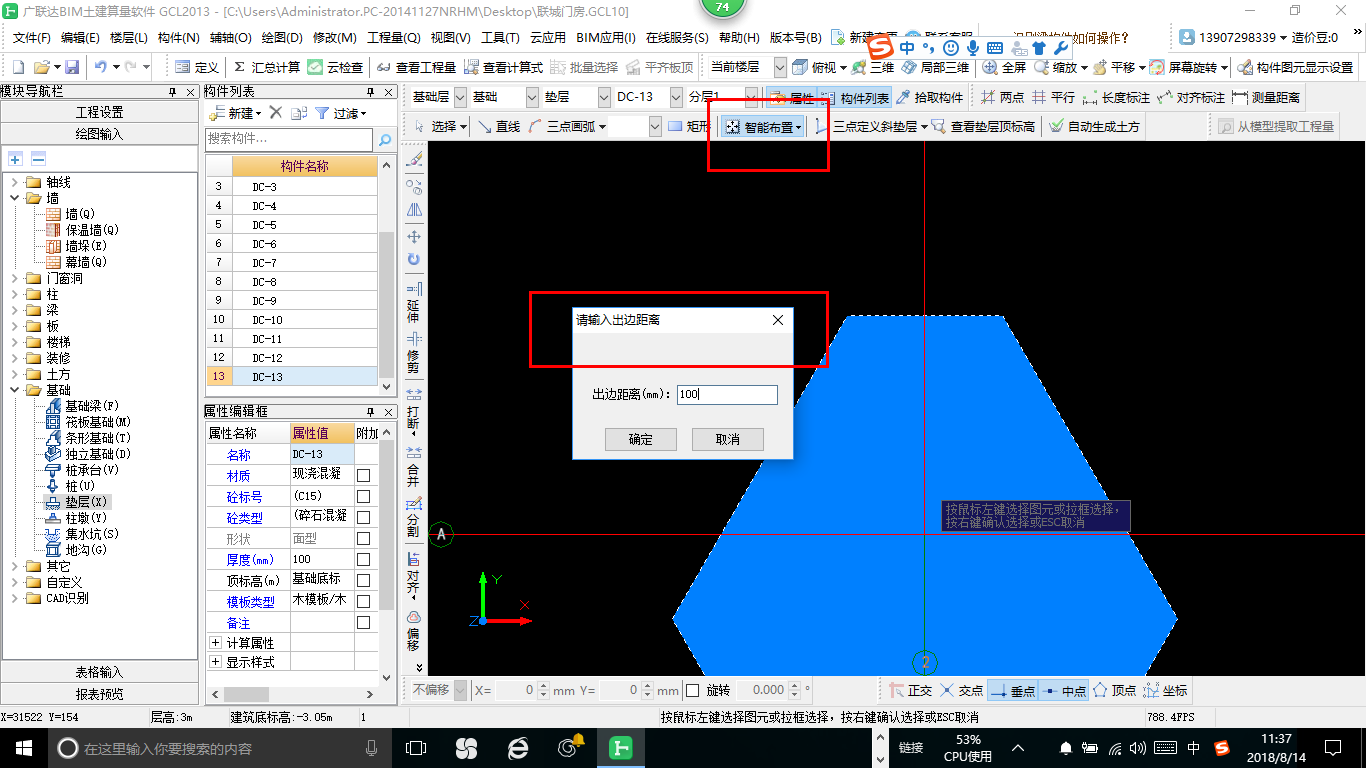Check the 附加 box for 砼类型 row
Screen dimensions: 1366x768
click(364, 518)
